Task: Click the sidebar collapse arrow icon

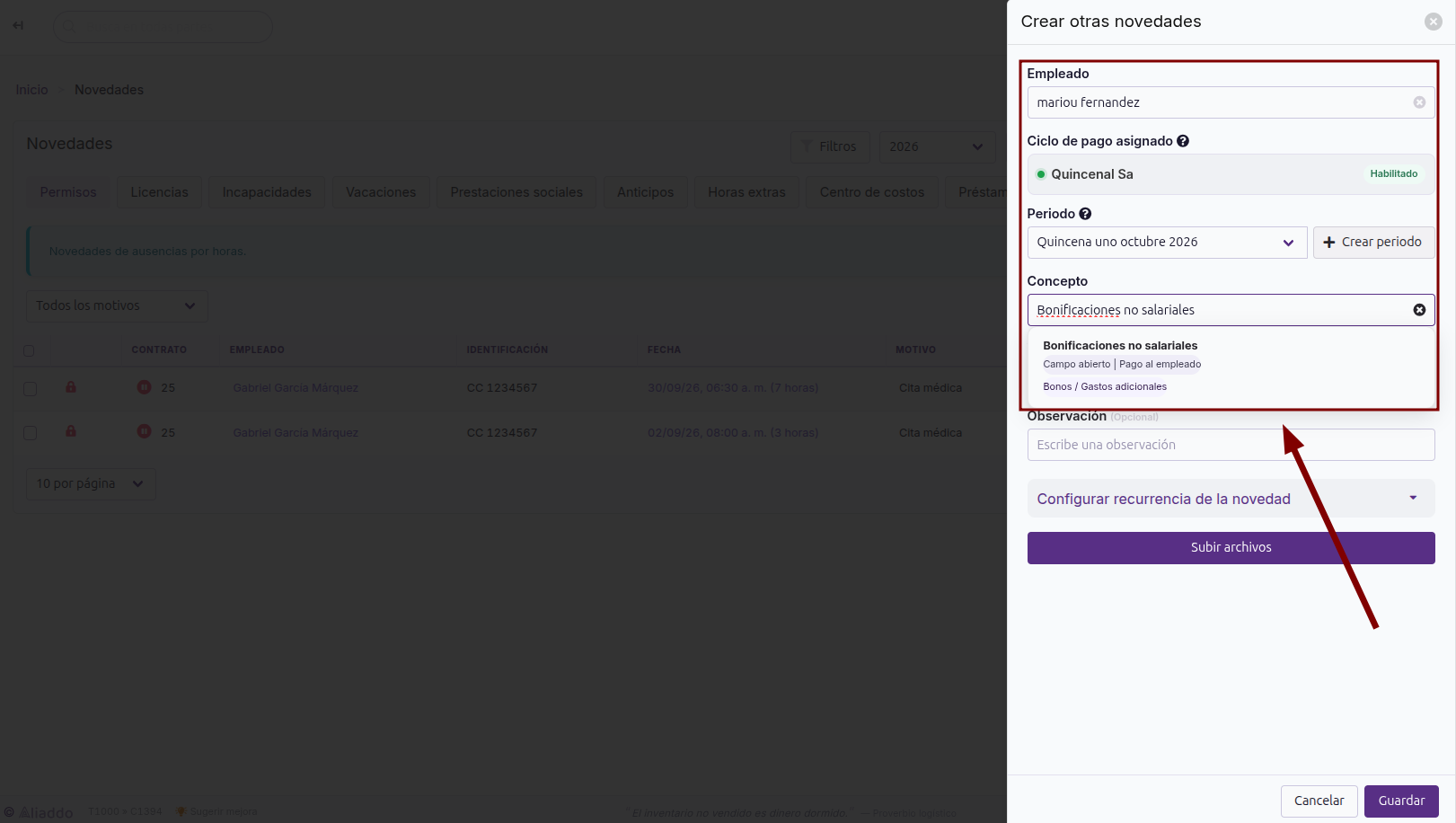Action: click(18, 25)
